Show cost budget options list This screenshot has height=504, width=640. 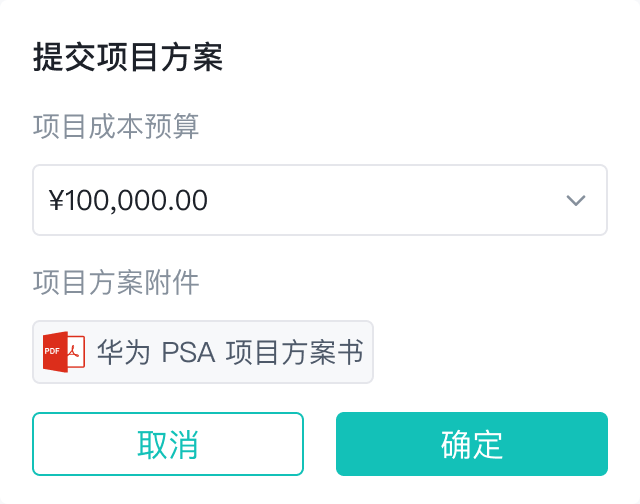576,200
